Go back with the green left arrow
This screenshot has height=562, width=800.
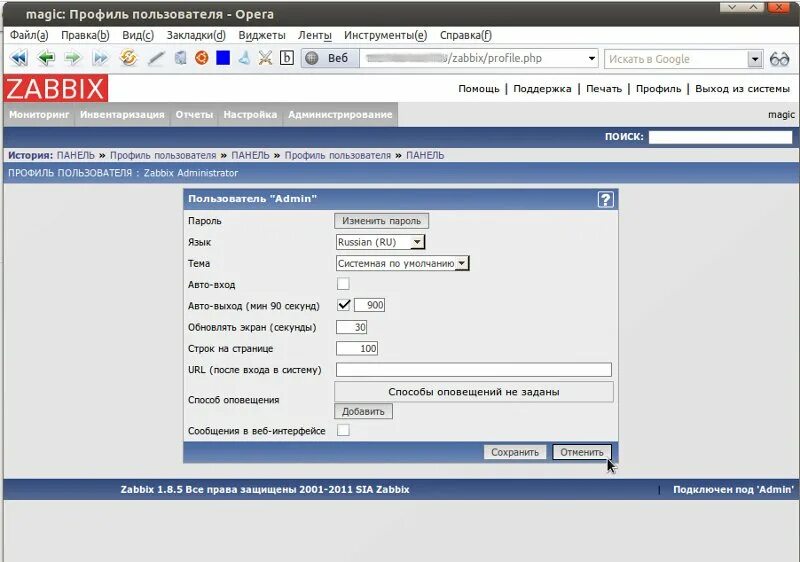[x=46, y=58]
